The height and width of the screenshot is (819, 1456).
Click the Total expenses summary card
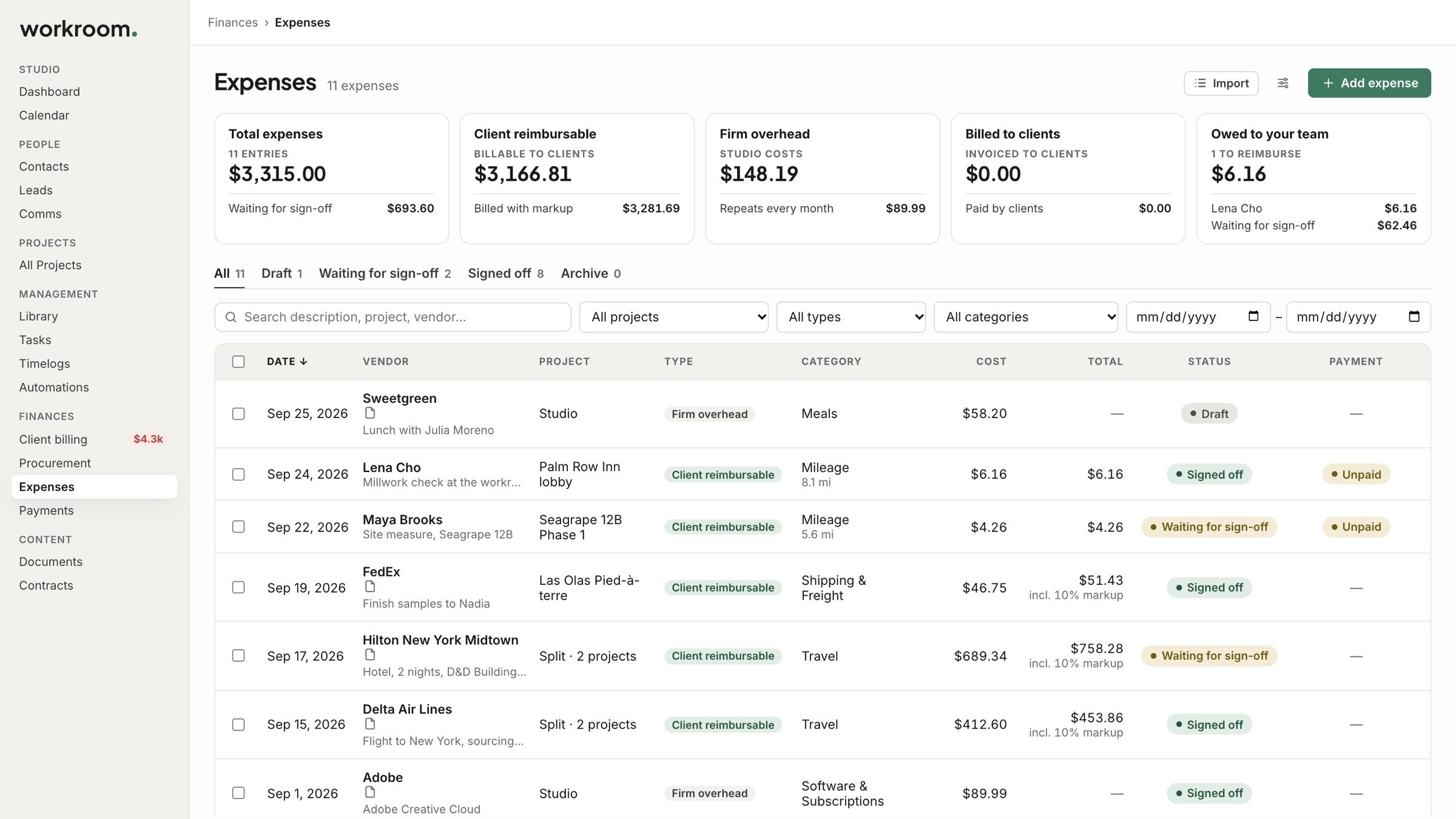pos(331,178)
